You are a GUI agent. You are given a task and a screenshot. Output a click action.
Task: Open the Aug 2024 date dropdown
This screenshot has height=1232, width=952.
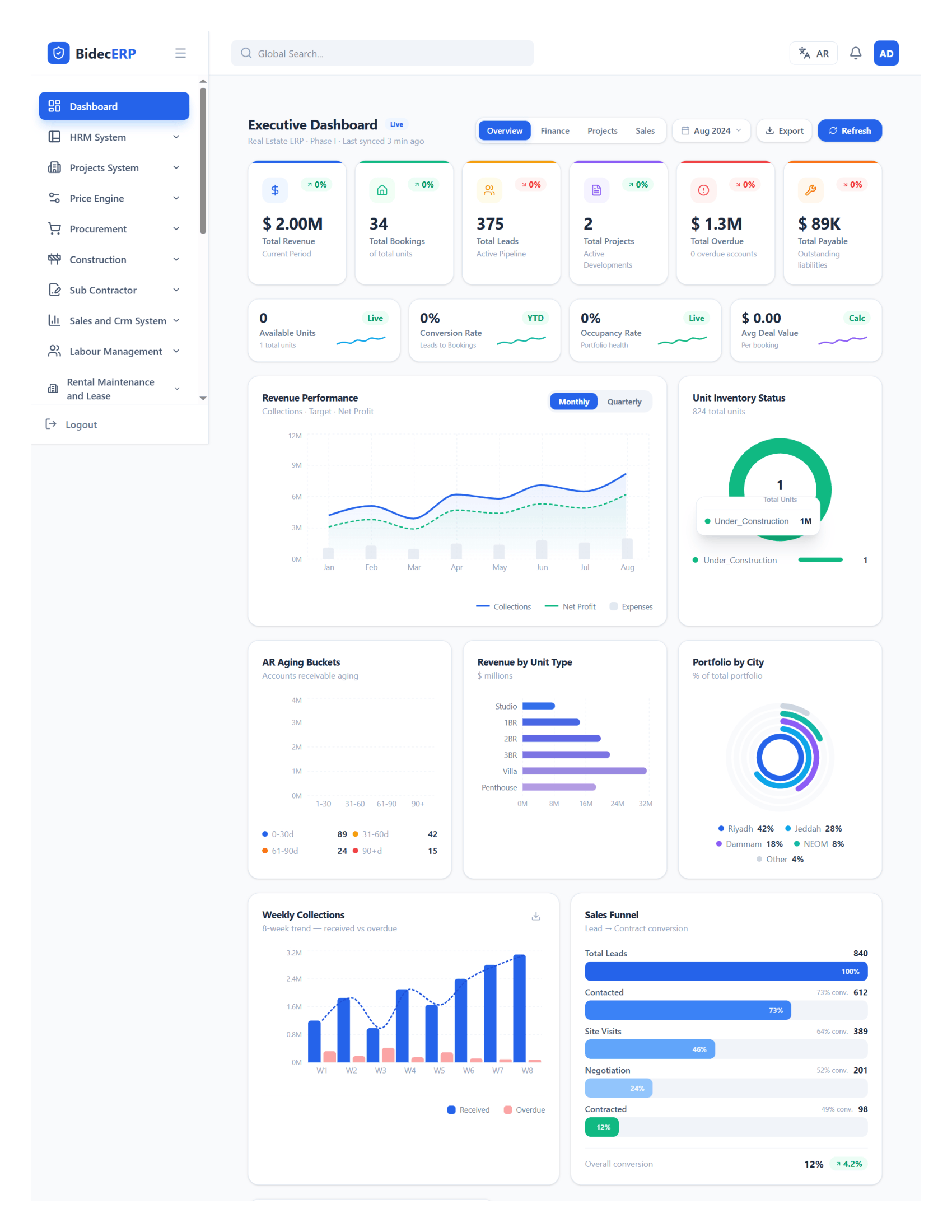pos(711,131)
